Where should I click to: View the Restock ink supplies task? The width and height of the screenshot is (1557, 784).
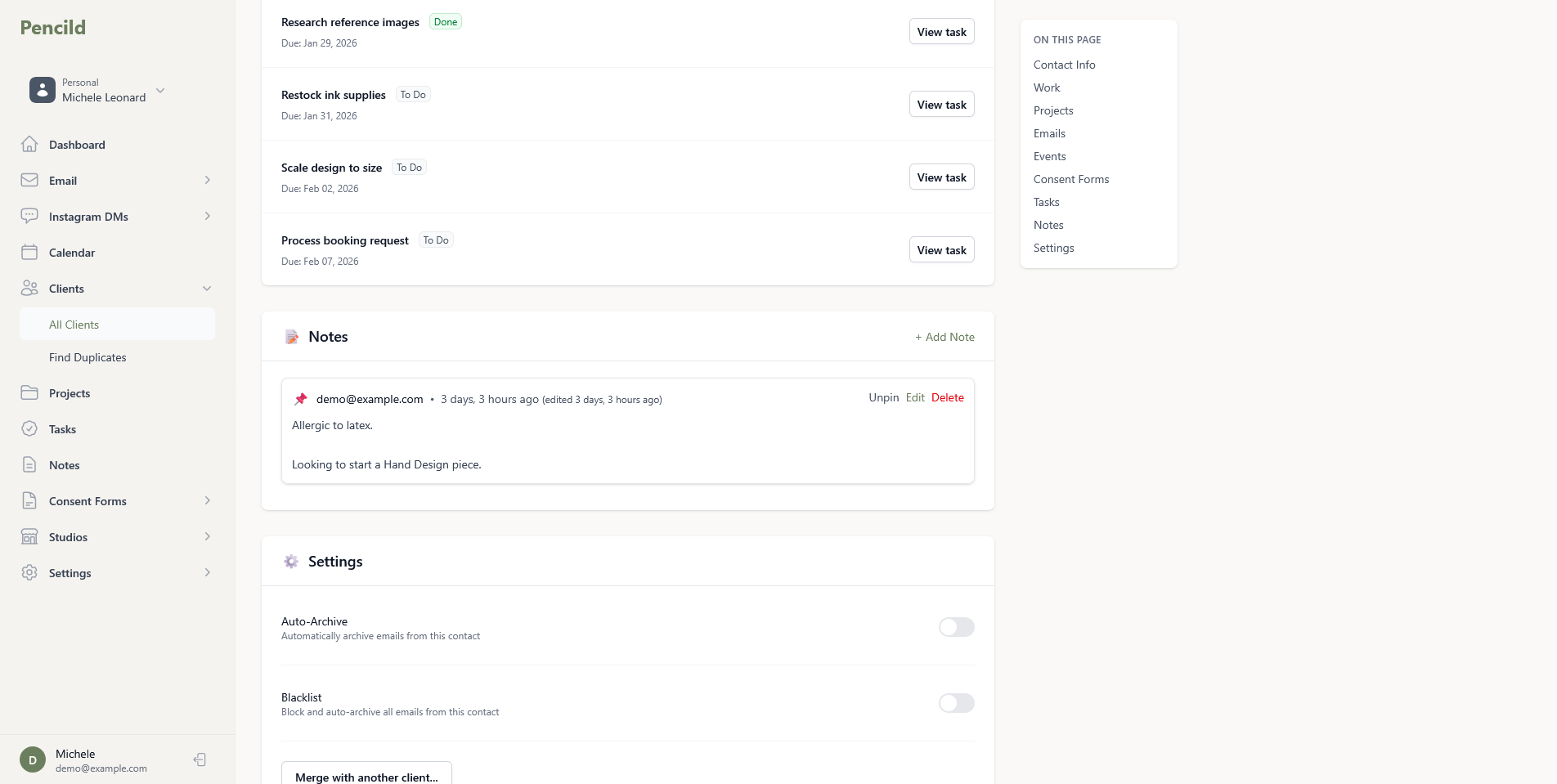click(941, 105)
